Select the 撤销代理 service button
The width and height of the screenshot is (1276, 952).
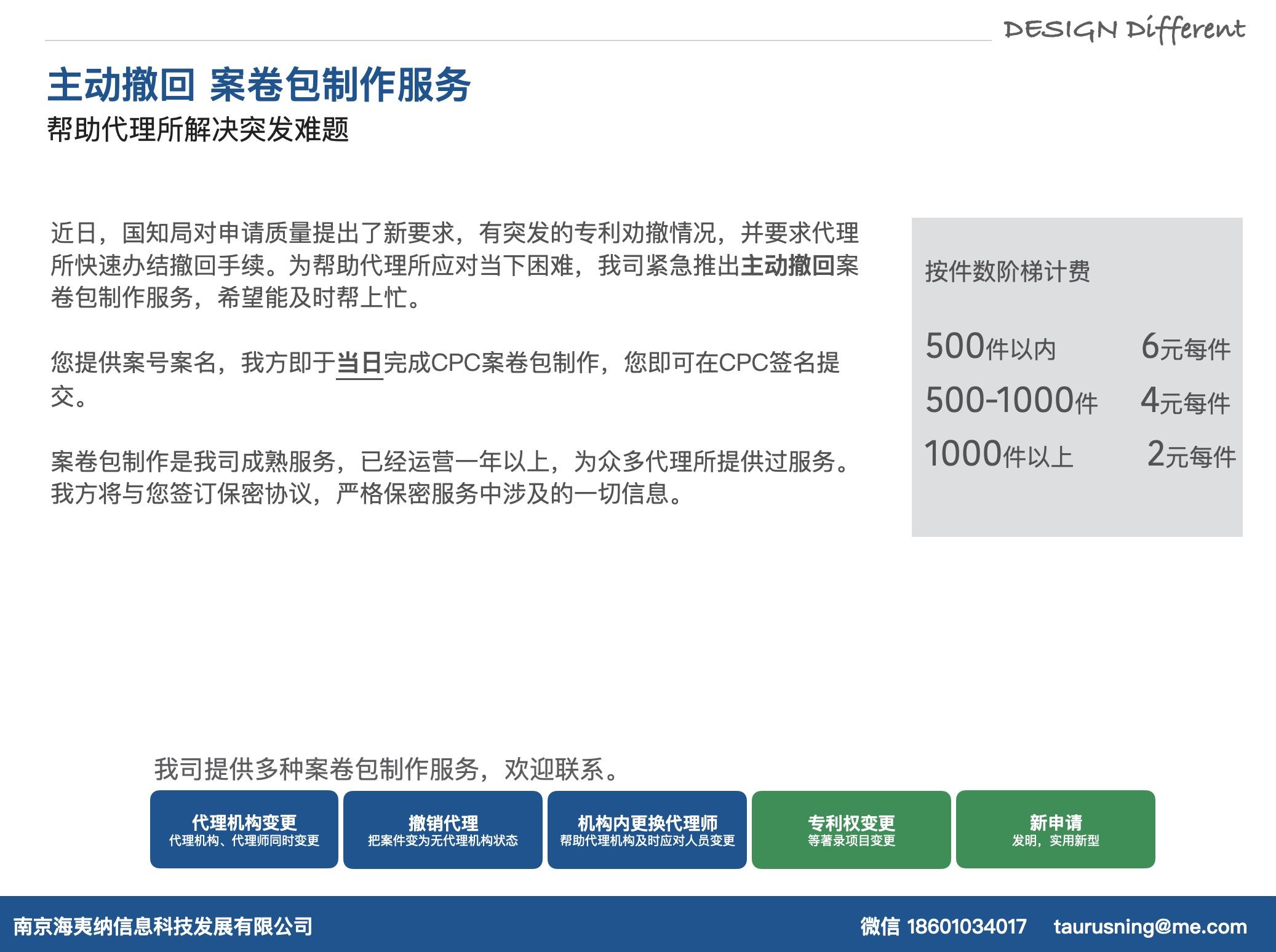pyautogui.click(x=442, y=829)
